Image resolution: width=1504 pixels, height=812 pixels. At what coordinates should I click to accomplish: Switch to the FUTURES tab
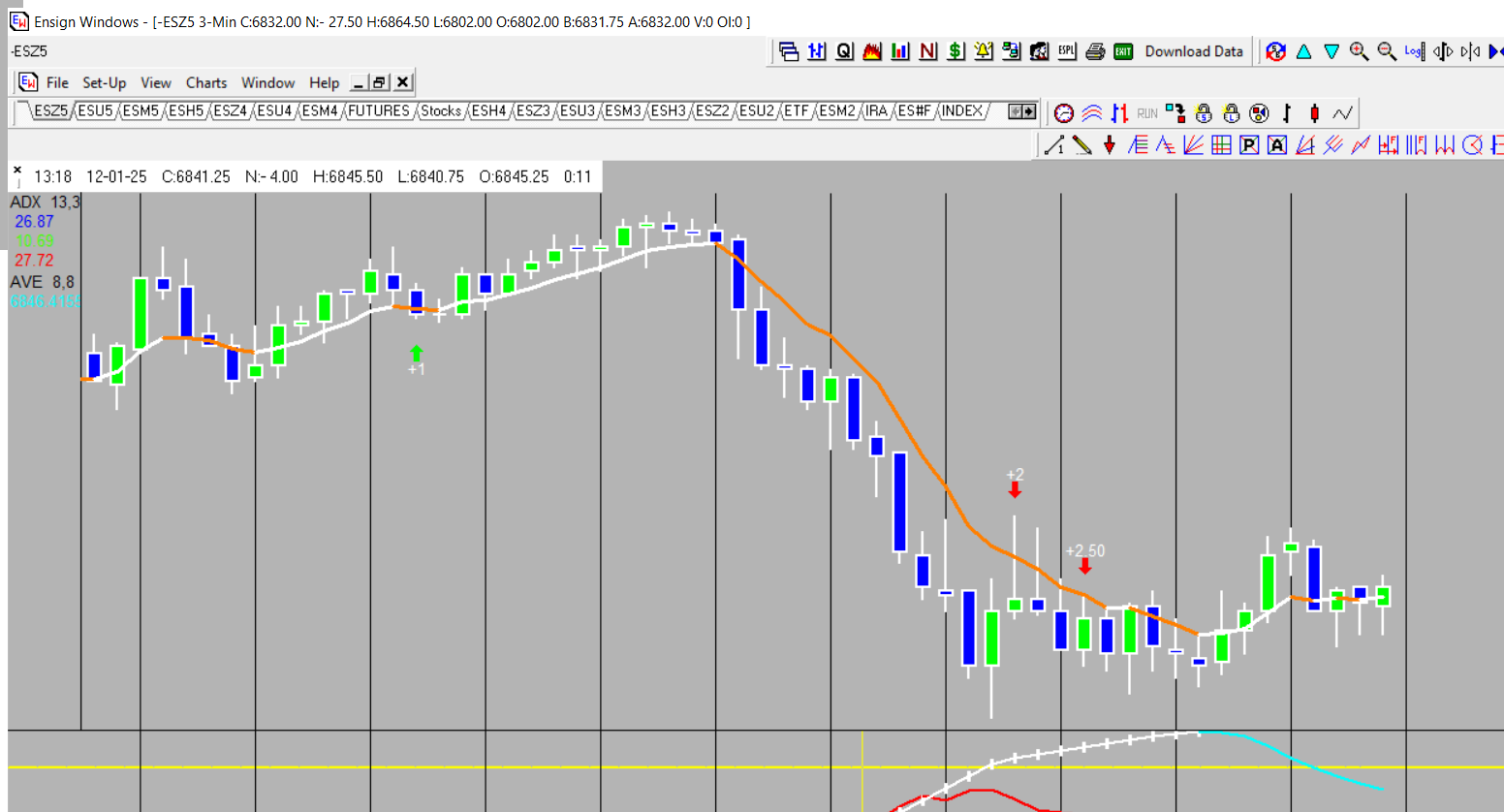pyautogui.click(x=378, y=110)
